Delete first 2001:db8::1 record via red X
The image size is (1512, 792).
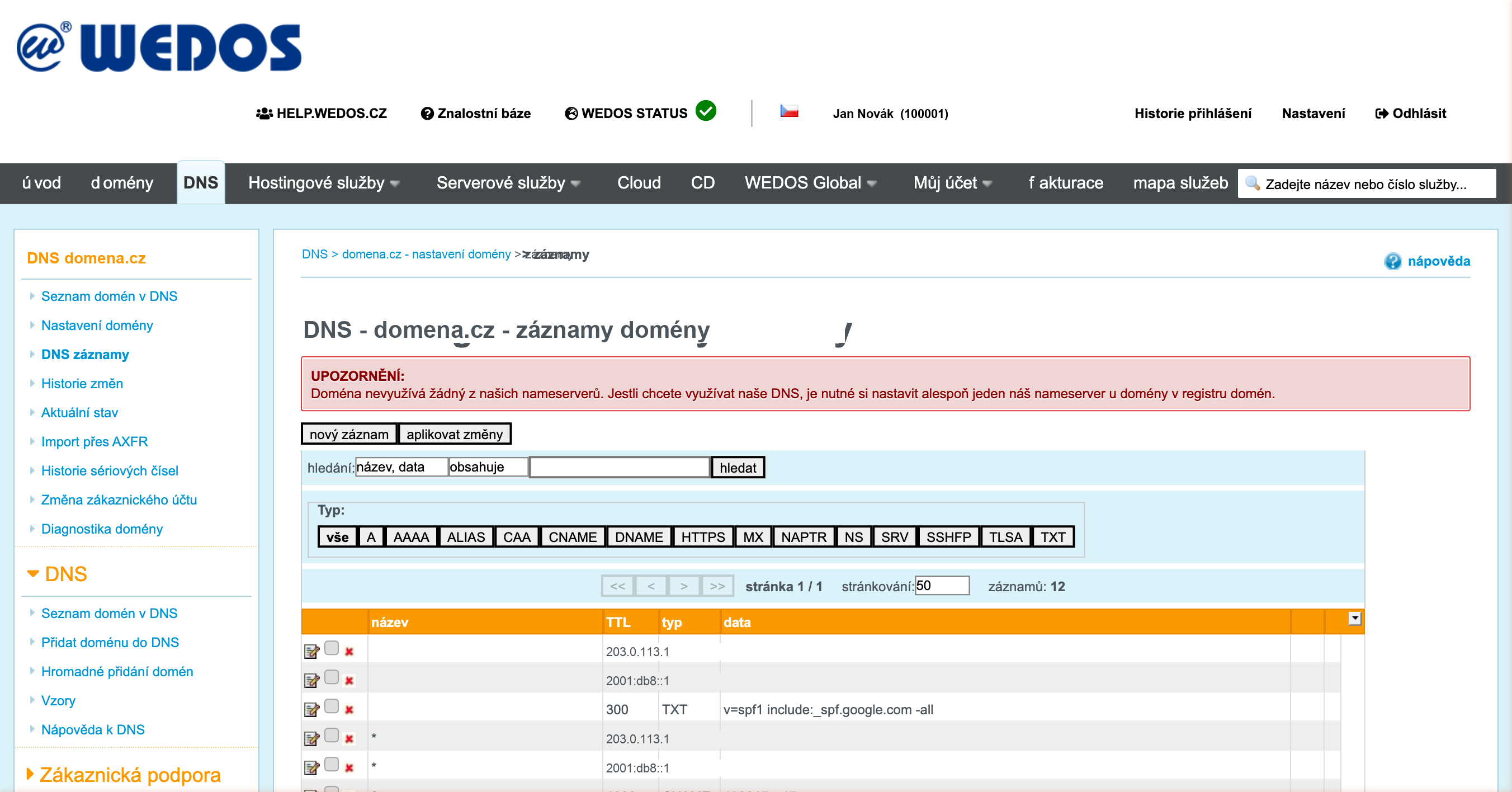click(x=349, y=681)
